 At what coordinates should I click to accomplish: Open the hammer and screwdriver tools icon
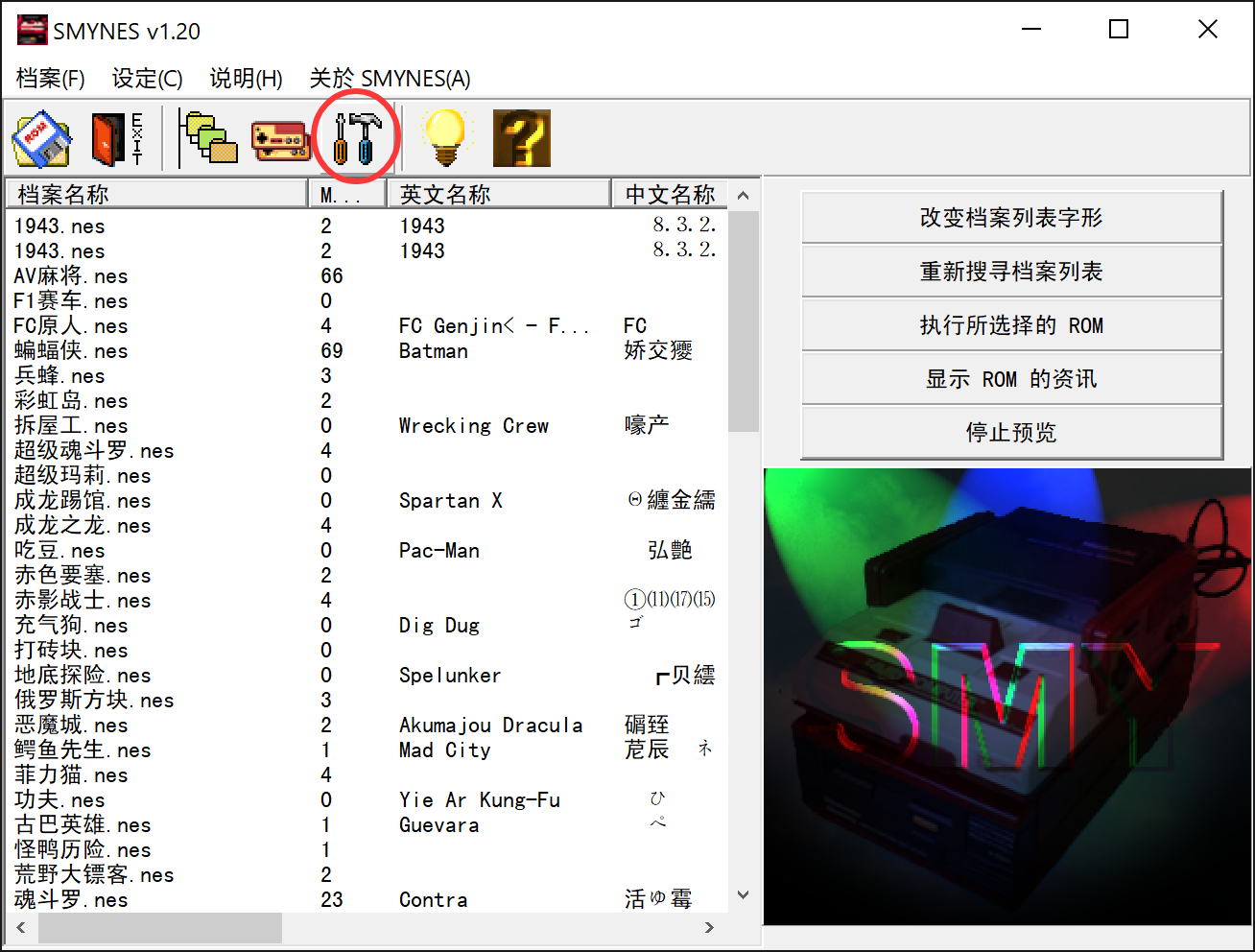pyautogui.click(x=356, y=138)
